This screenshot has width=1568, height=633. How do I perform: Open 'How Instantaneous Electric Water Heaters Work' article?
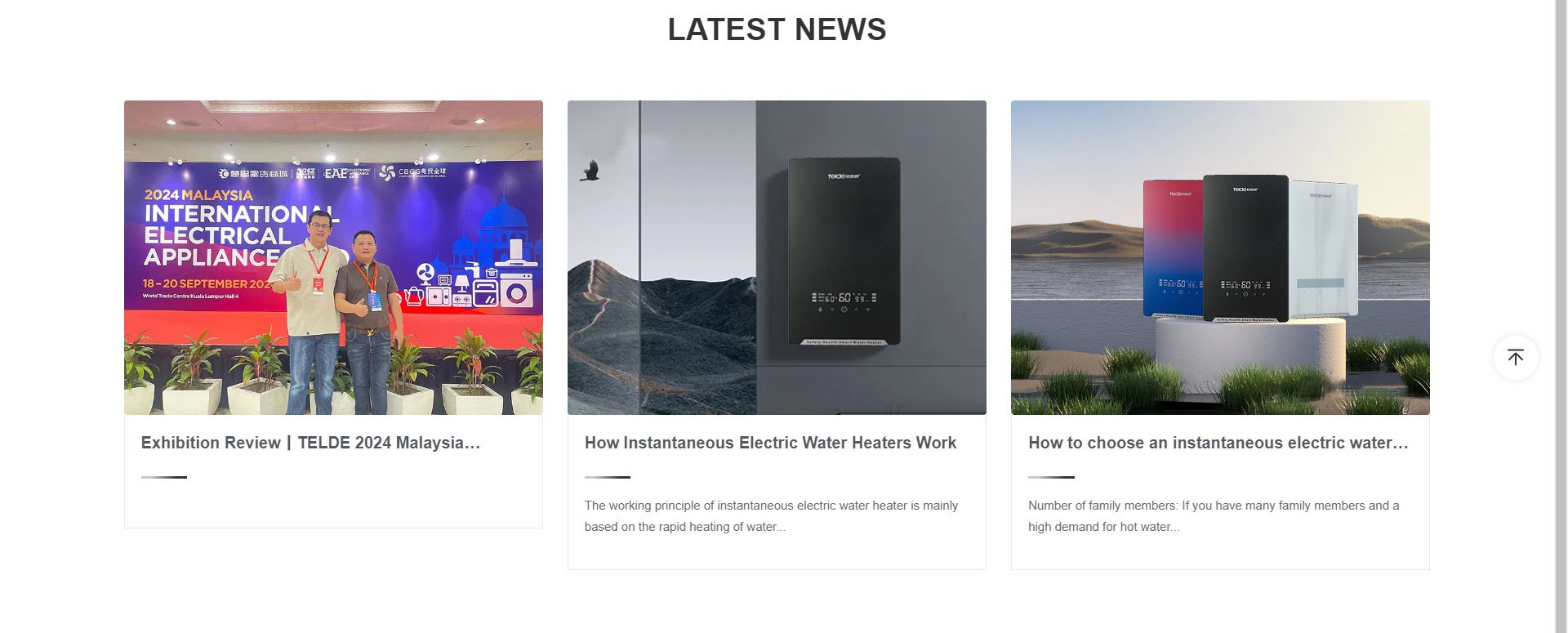pyautogui.click(x=770, y=443)
